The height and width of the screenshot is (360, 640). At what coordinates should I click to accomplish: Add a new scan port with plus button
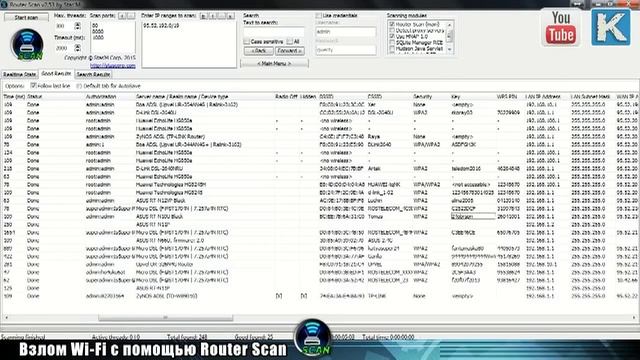(x=122, y=16)
